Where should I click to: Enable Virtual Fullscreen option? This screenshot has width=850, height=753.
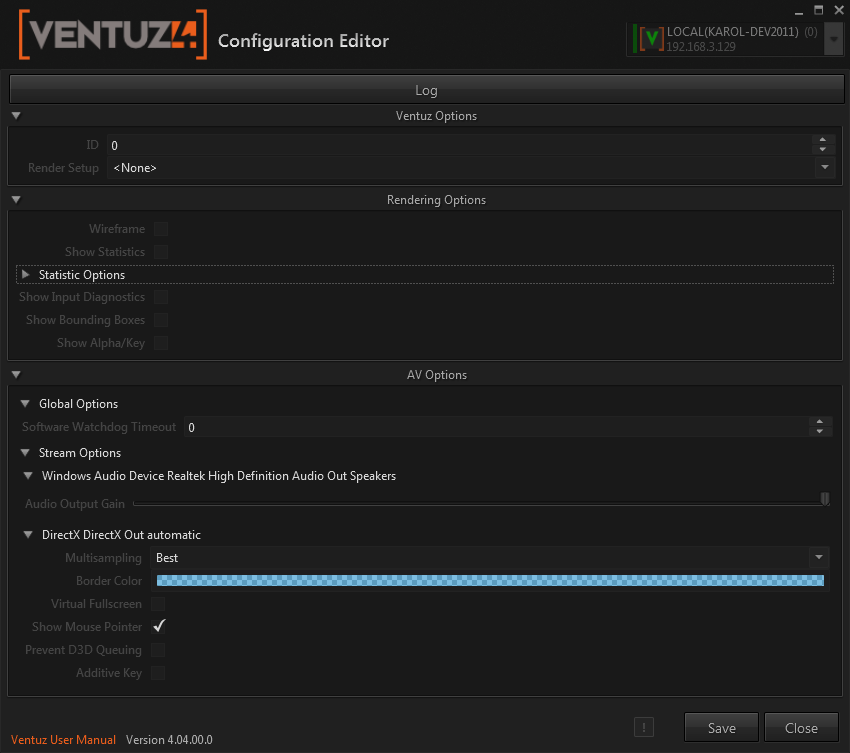coord(158,604)
